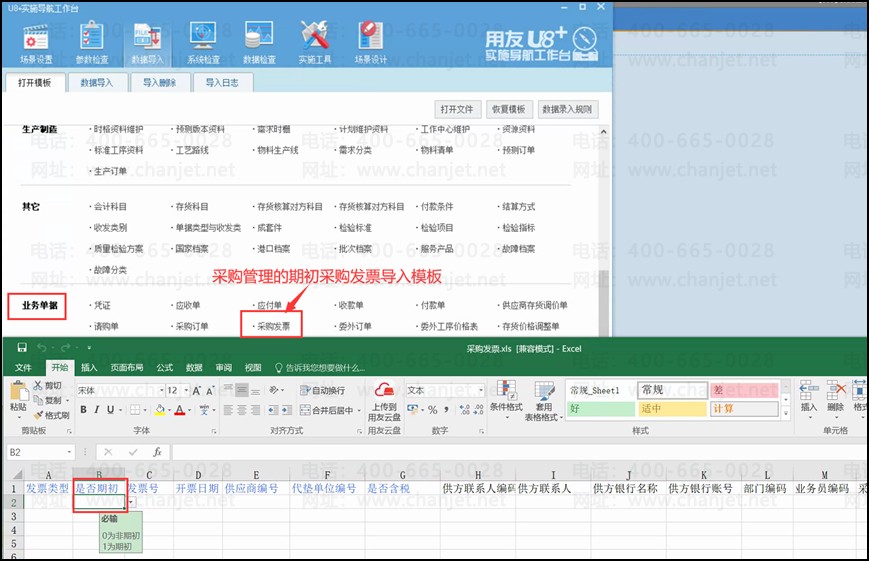Click the Excel Name Box showing B2
The width and height of the screenshot is (869, 561).
click(38, 452)
